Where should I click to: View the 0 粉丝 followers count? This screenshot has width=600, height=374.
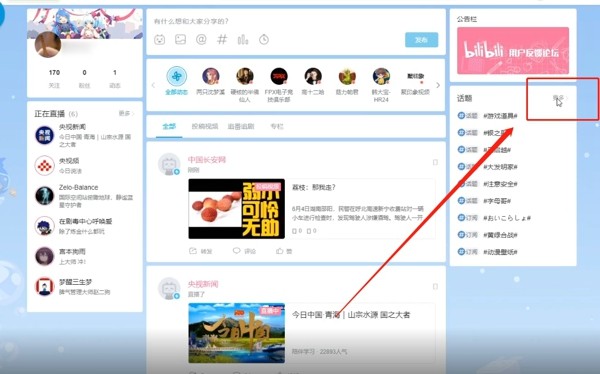(x=84, y=78)
